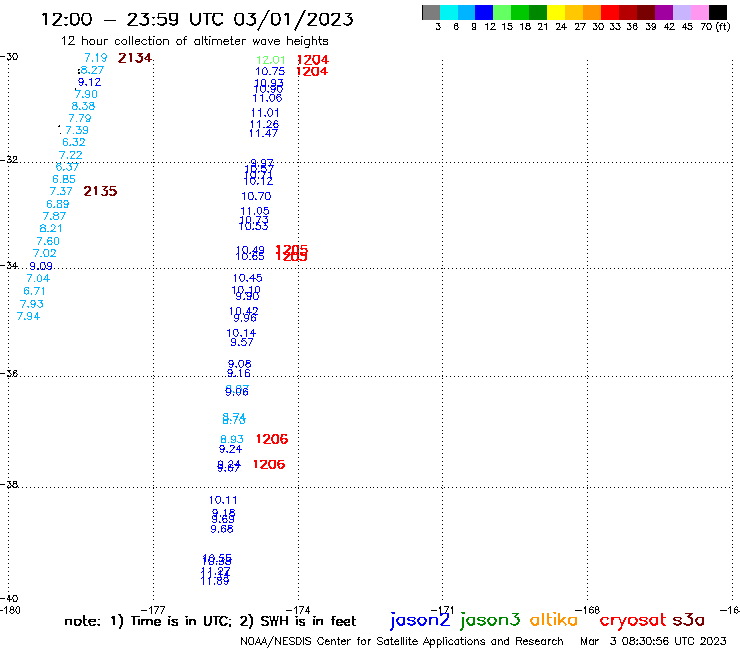The height and width of the screenshot is (650, 740).
Task: Click the black swatch ending the color bar
Action: pyautogui.click(x=718, y=12)
